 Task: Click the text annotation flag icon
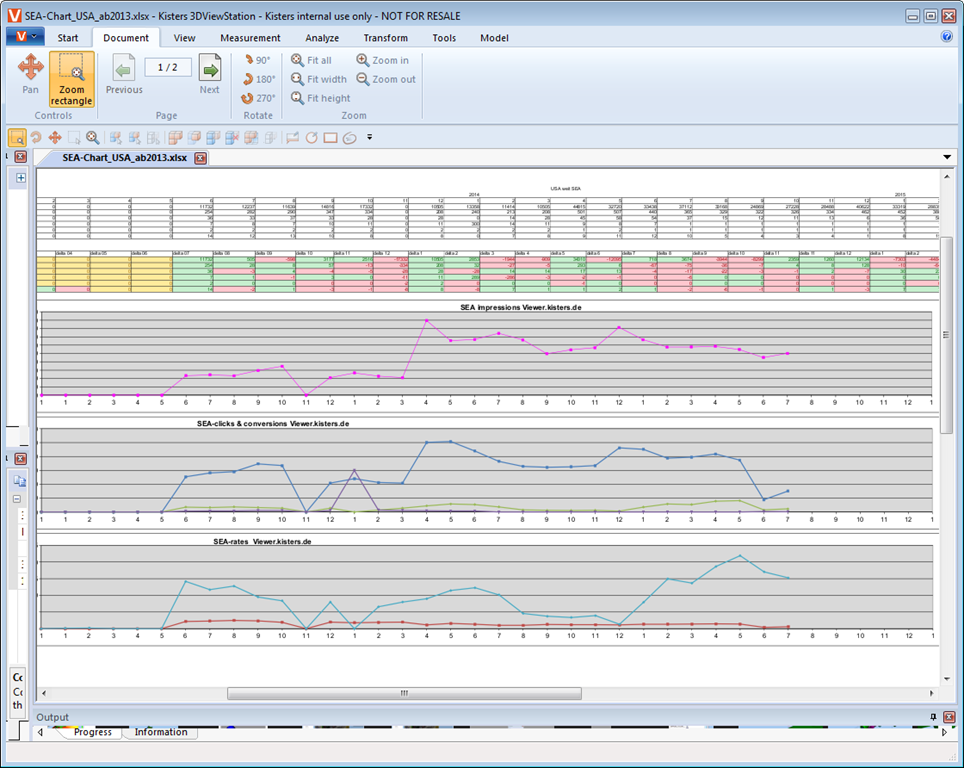click(x=293, y=138)
